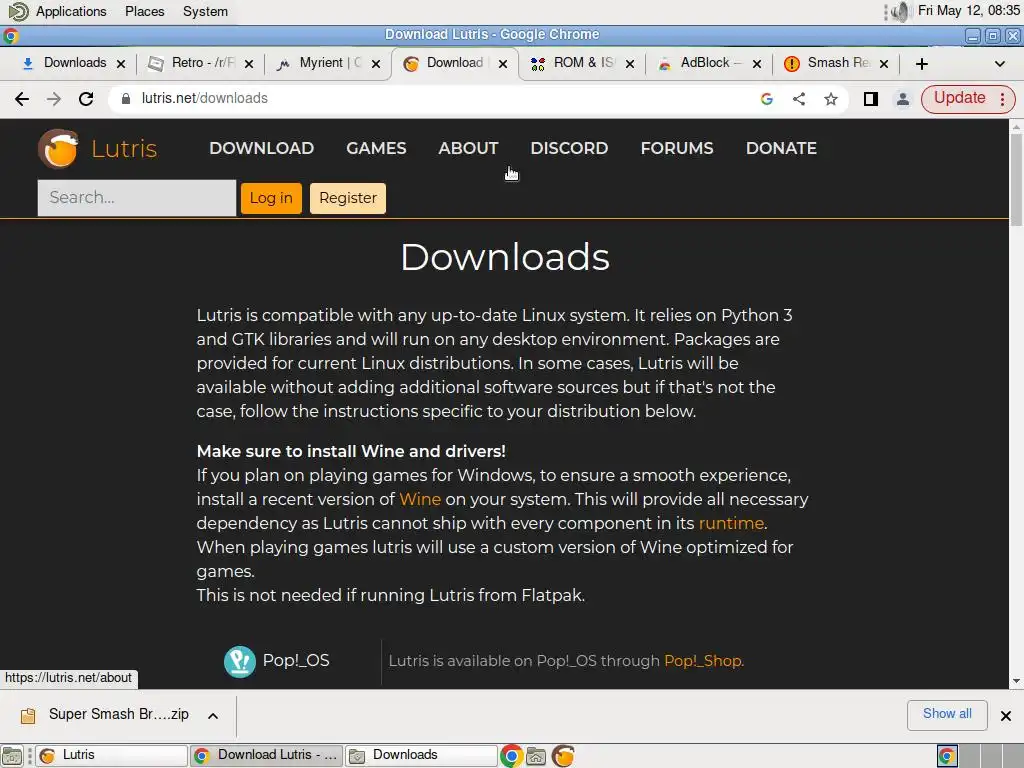The height and width of the screenshot is (768, 1024).
Task: Open the System menu
Action: (205, 12)
